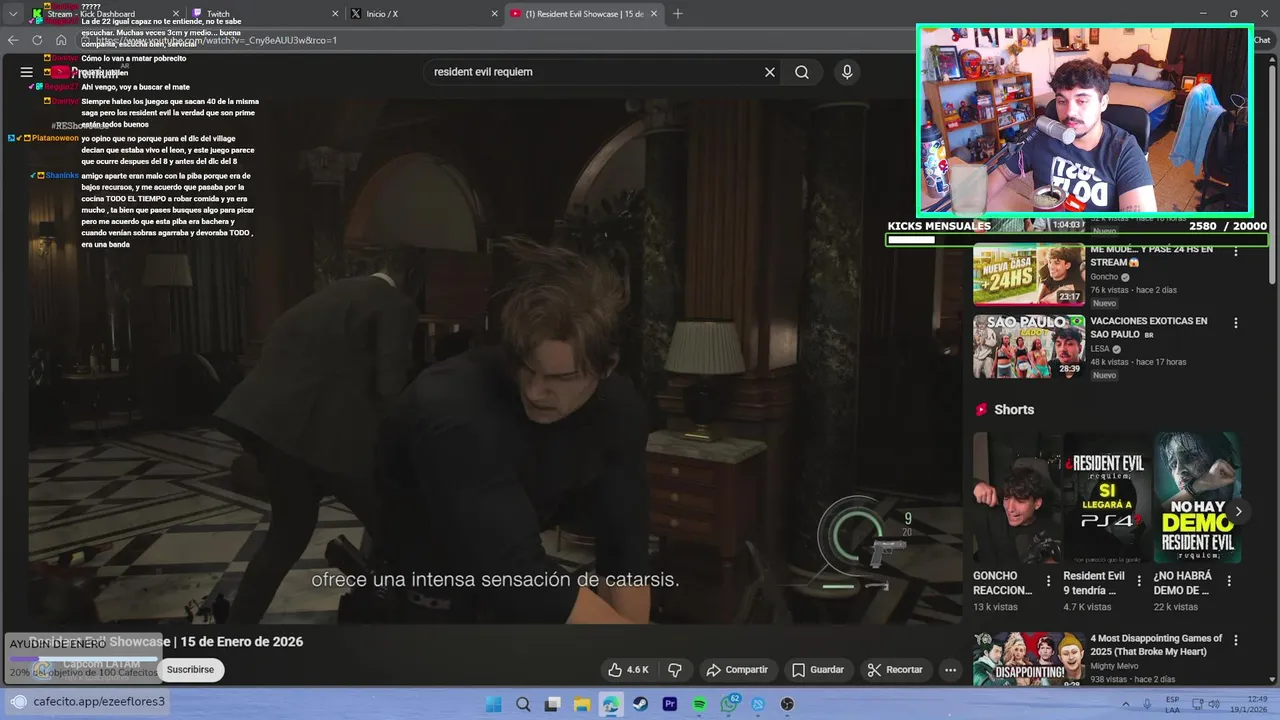The image size is (1280, 720).
Task: Open WhatsApp from the taskbar
Action: 729,704
